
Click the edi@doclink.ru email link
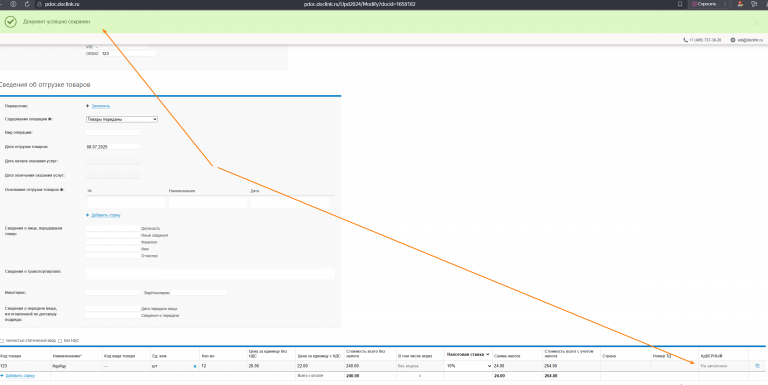tap(750, 40)
